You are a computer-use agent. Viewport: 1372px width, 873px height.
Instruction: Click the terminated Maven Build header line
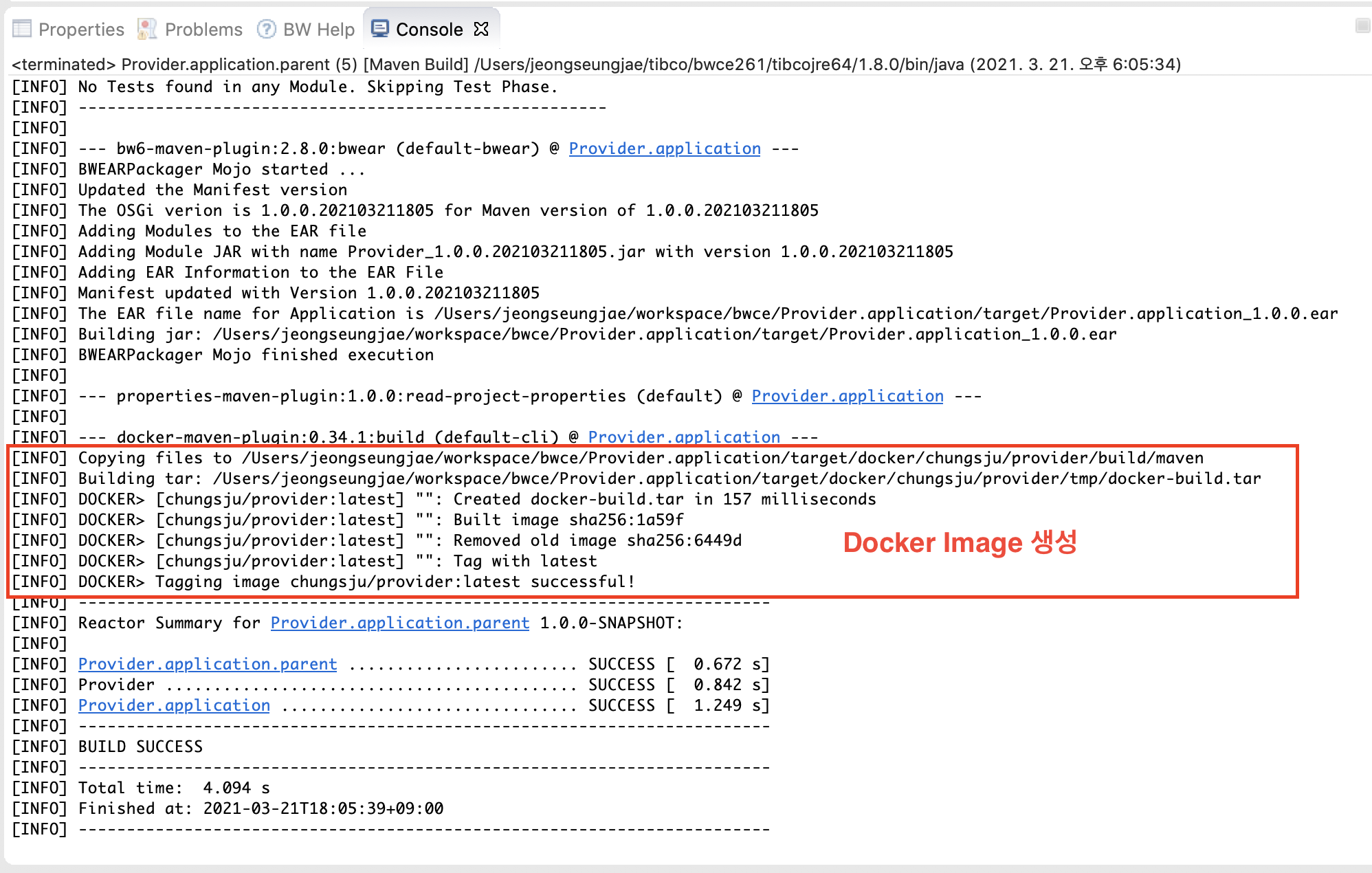point(596,64)
